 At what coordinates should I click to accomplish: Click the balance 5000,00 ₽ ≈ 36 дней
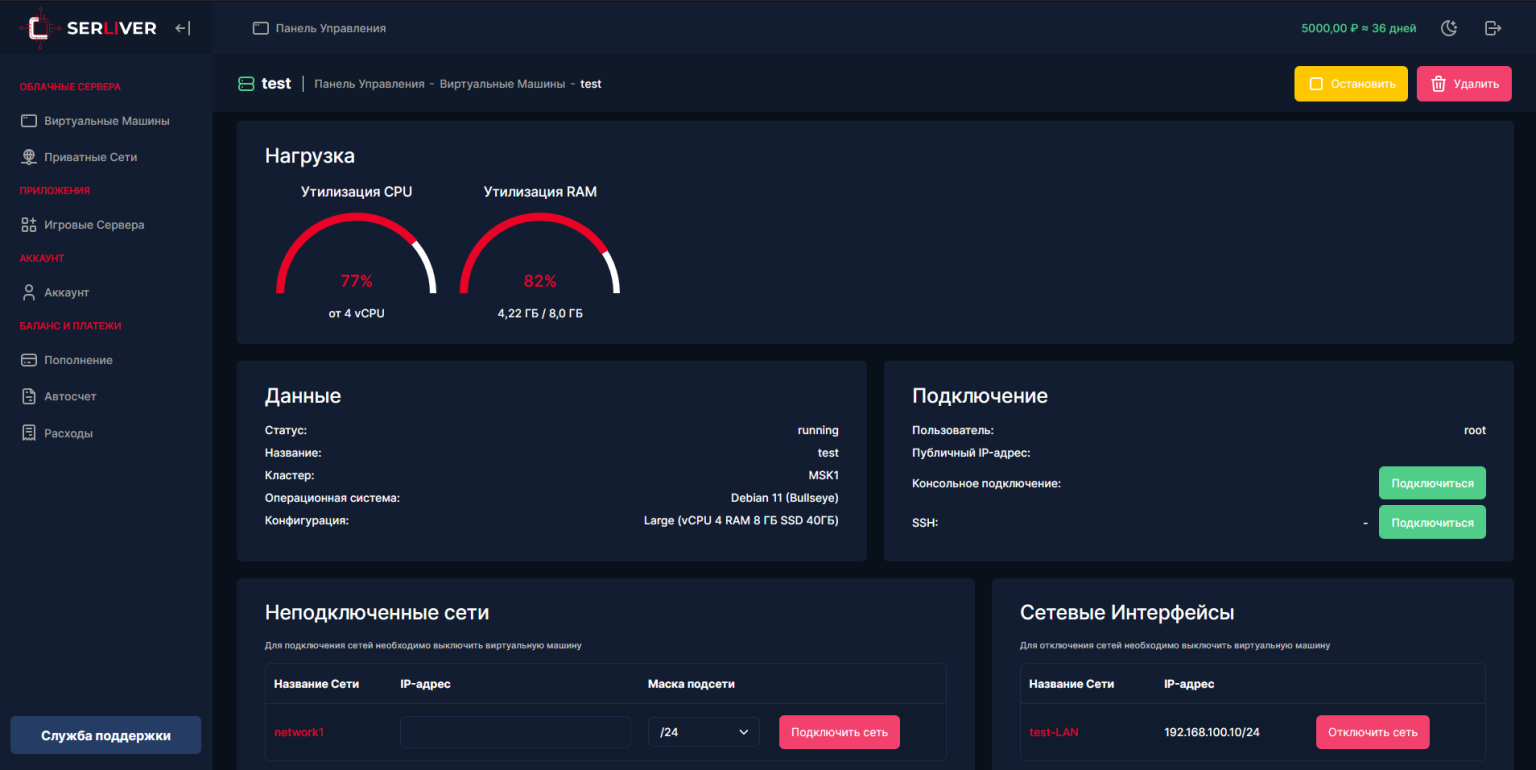click(1358, 28)
